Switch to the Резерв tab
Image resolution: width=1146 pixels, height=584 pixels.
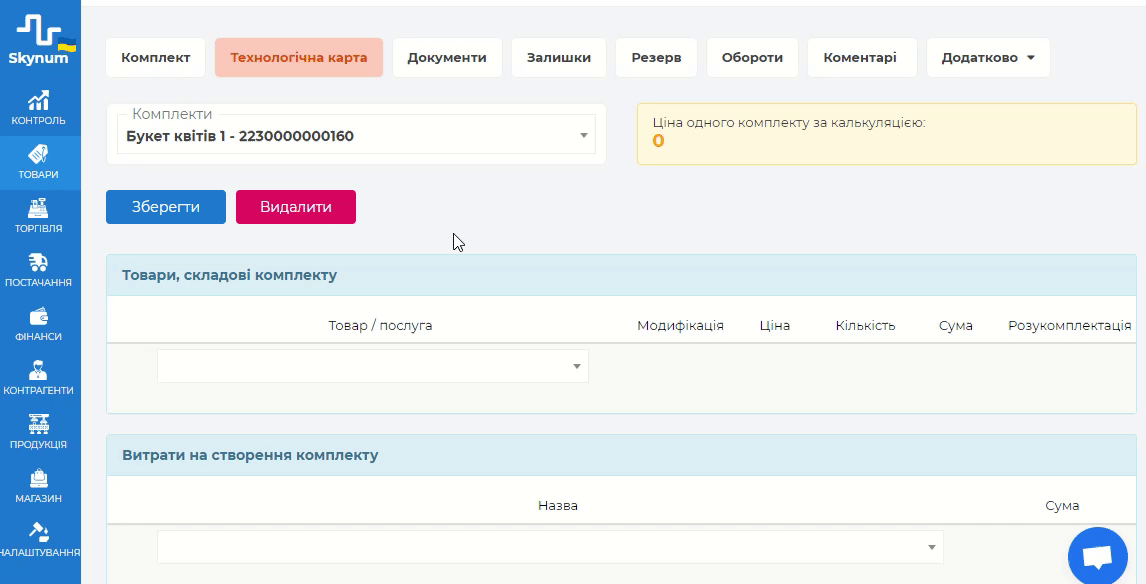(x=656, y=58)
